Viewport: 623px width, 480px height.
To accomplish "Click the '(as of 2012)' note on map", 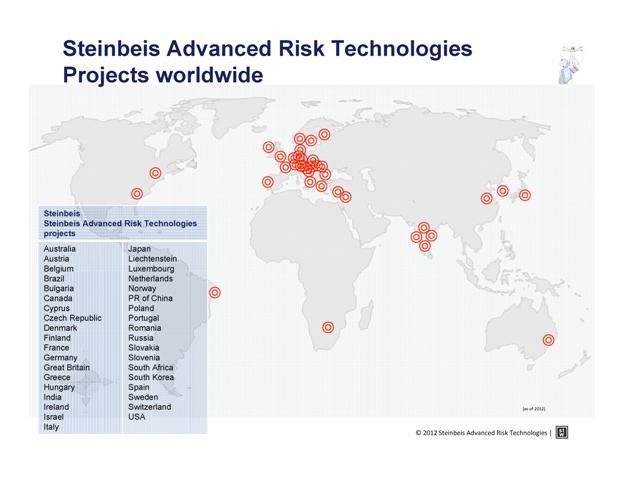I will coord(534,408).
